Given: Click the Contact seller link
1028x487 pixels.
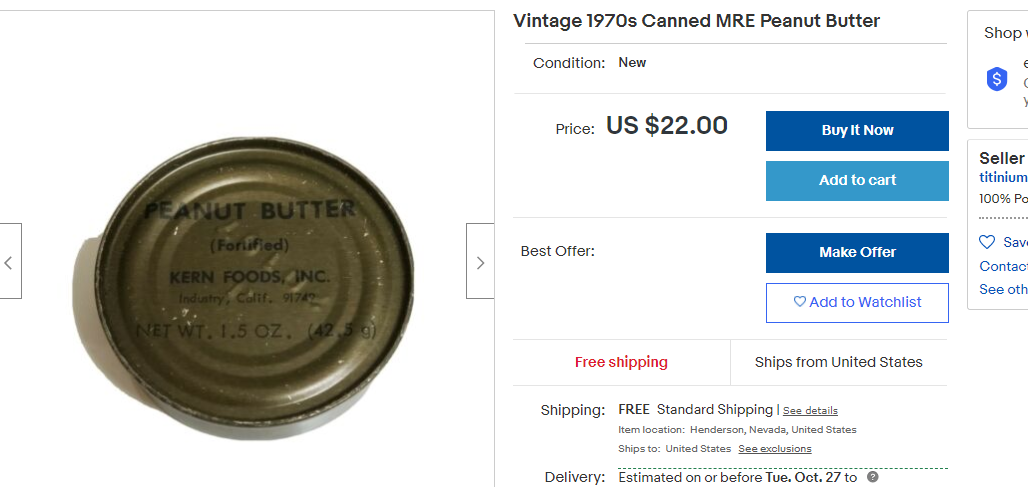Looking at the screenshot, I should [1004, 266].
